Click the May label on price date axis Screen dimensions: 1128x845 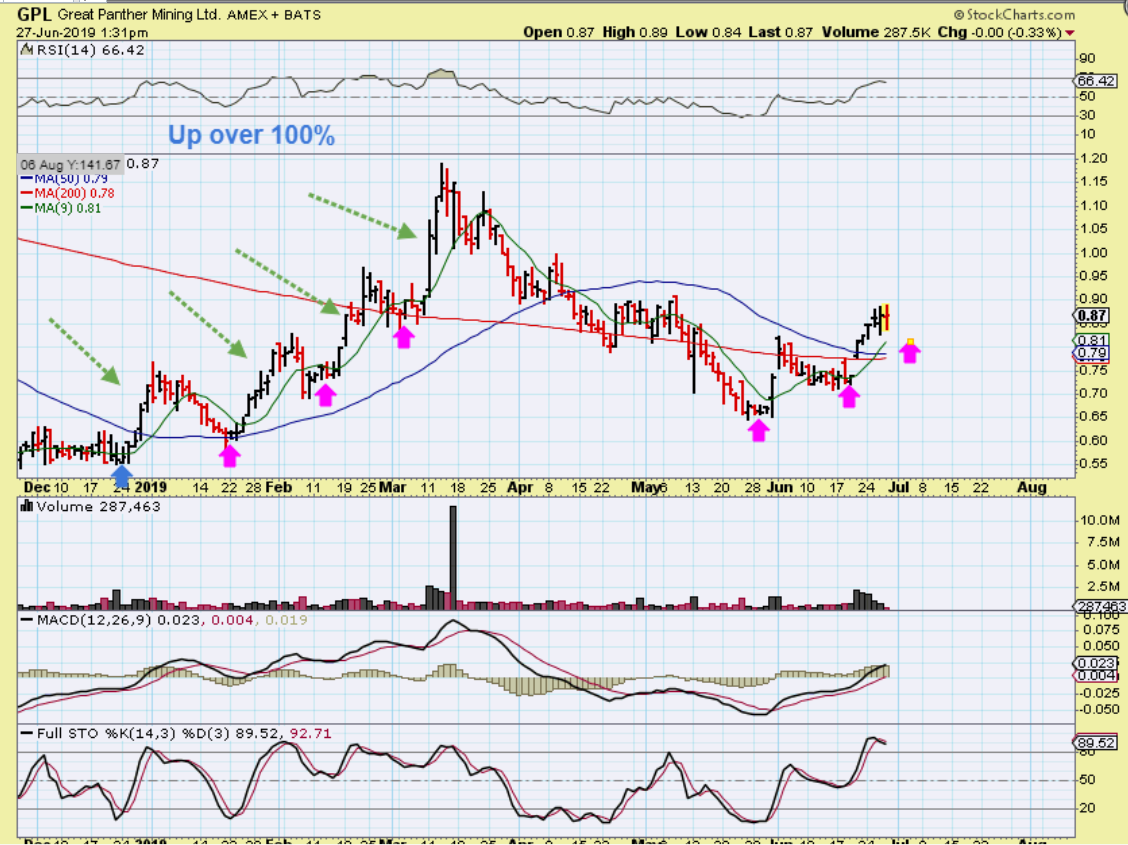click(x=645, y=488)
